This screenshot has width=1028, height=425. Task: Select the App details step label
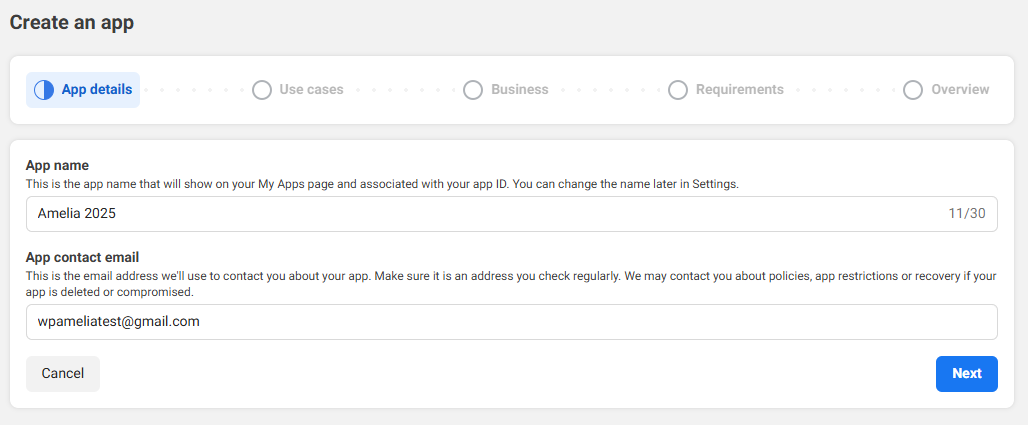[x=97, y=90]
